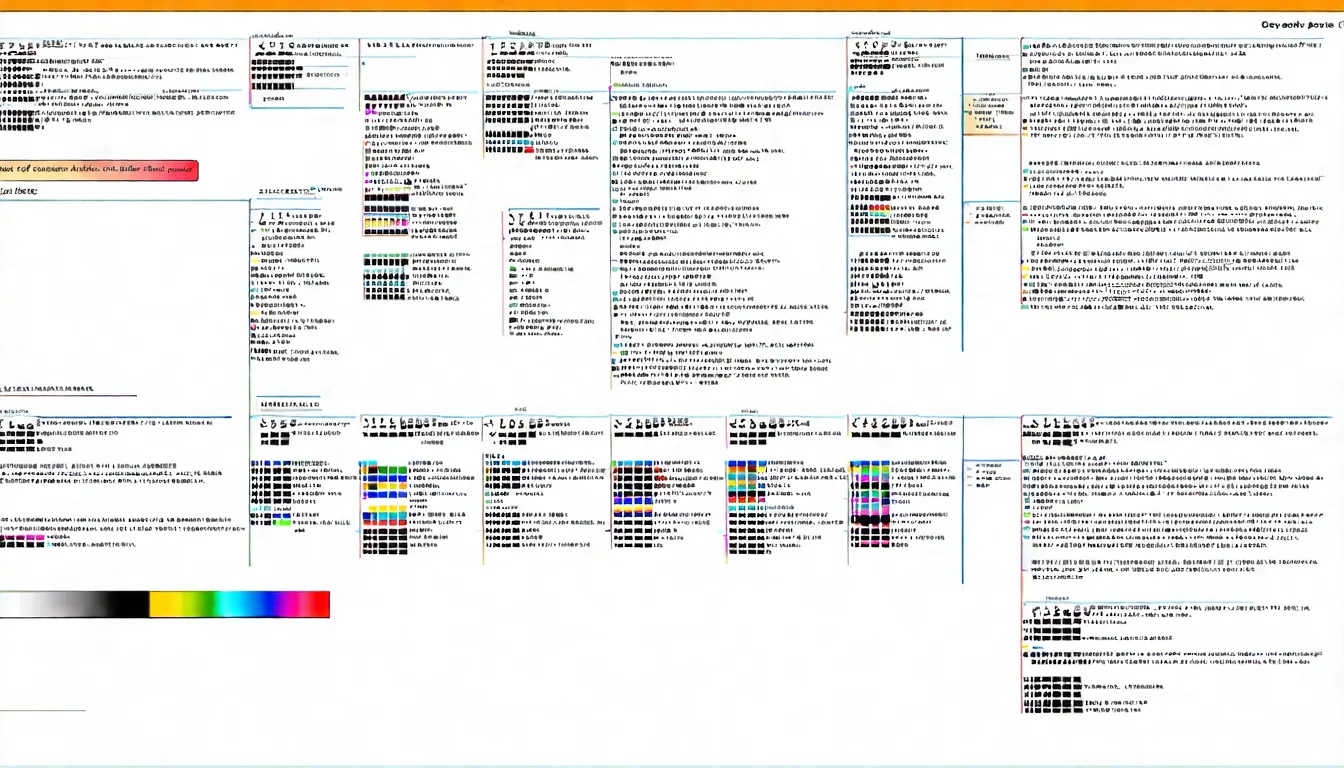
Task: Click the red banner message on the left side
Action: (100, 169)
